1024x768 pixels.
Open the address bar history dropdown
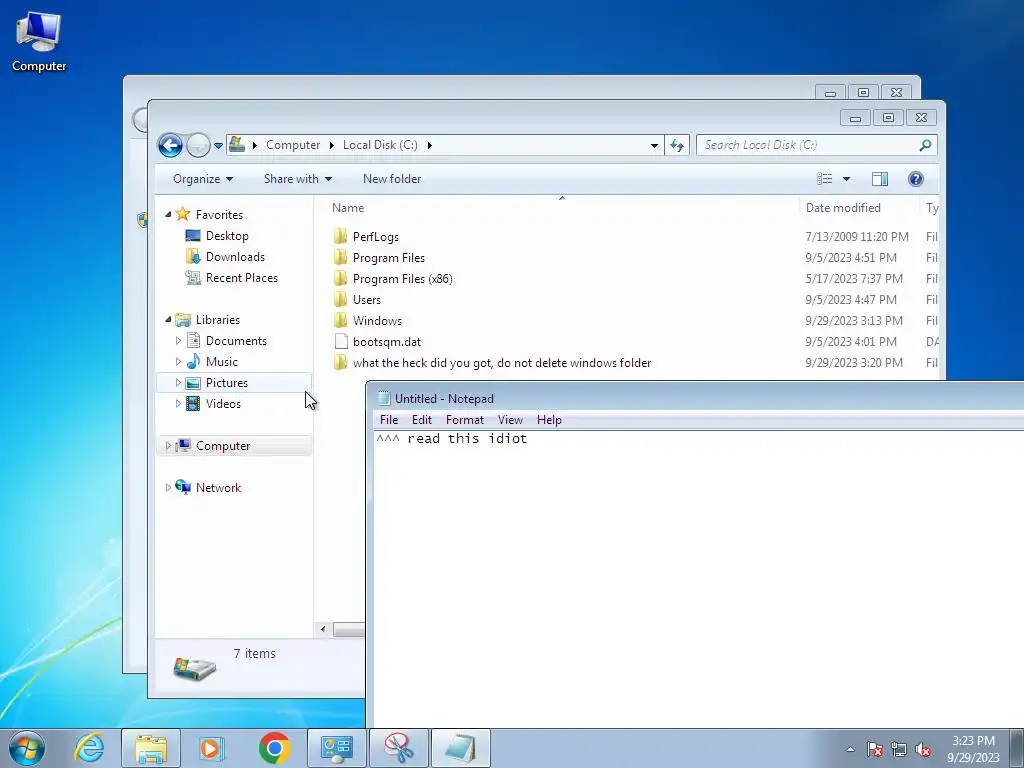tap(654, 146)
